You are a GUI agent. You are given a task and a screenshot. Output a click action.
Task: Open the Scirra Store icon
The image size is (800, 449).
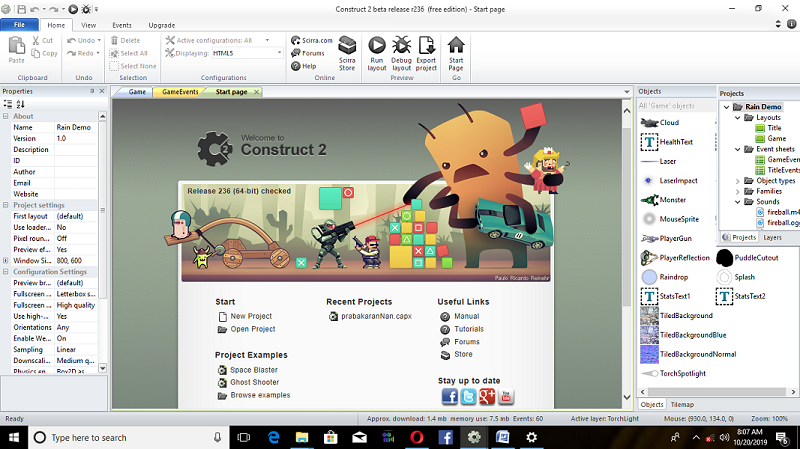click(347, 45)
